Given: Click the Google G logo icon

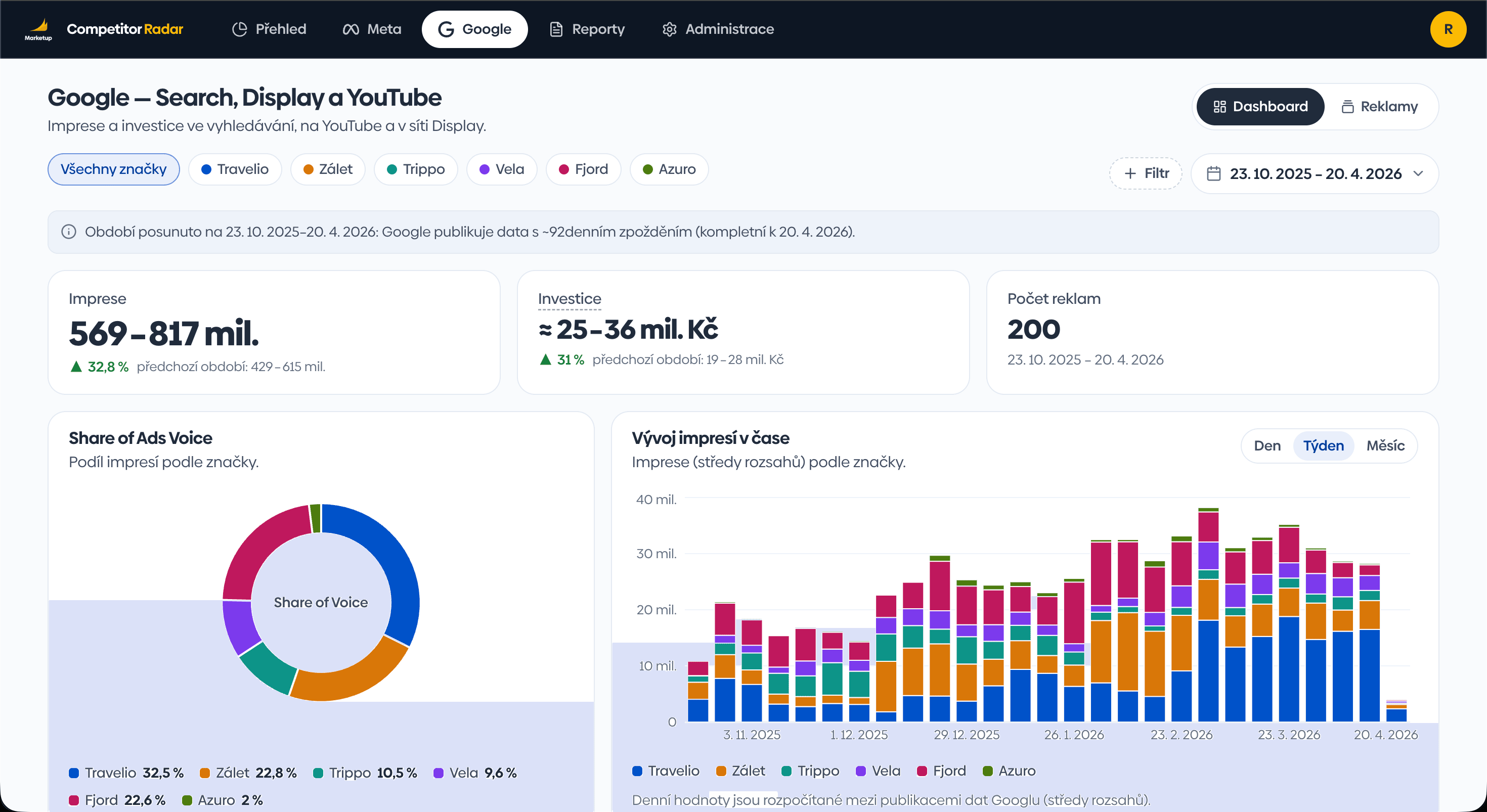Looking at the screenshot, I should [x=446, y=29].
